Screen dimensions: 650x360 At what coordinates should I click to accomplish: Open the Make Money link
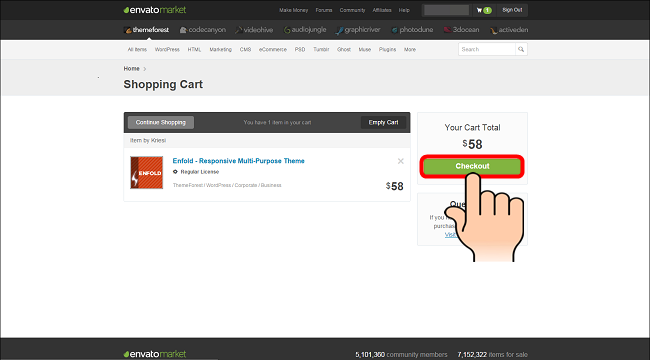point(293,10)
